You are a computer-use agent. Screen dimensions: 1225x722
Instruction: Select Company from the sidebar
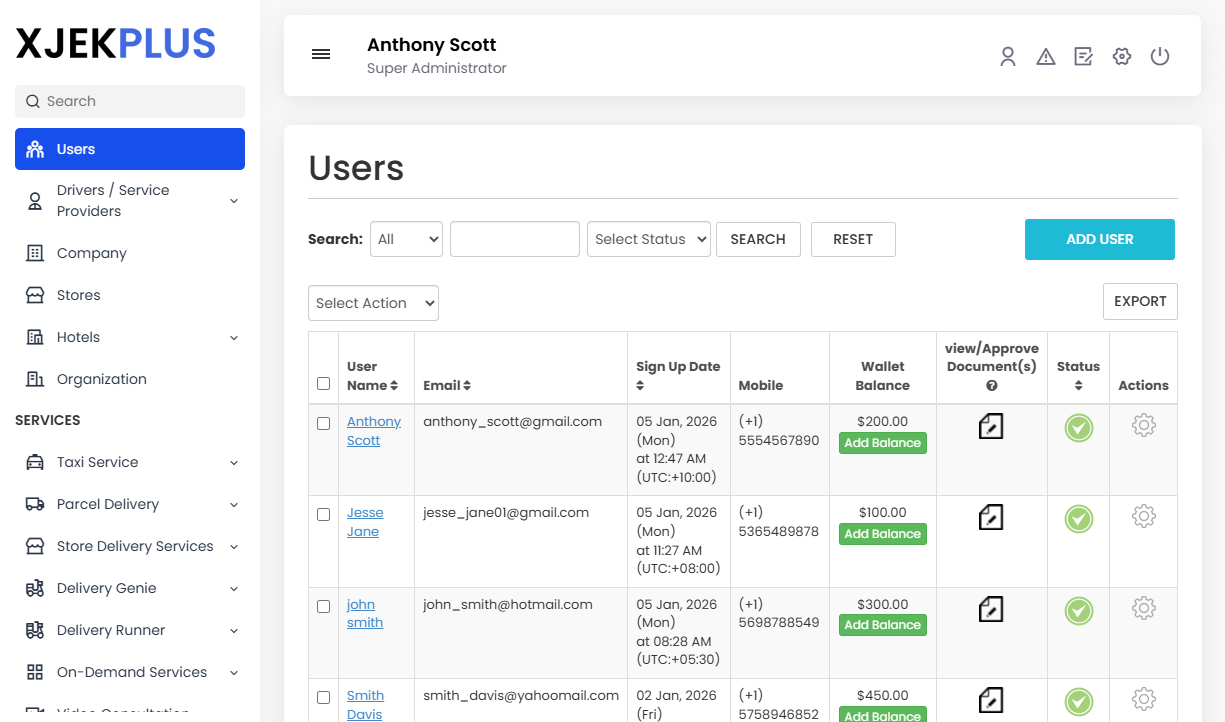pos(130,253)
